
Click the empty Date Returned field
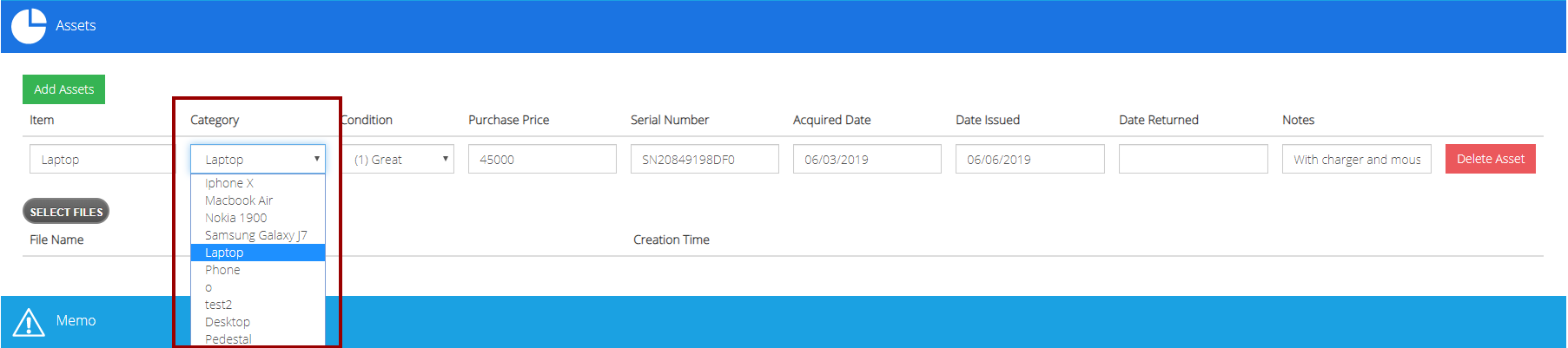tap(1193, 159)
